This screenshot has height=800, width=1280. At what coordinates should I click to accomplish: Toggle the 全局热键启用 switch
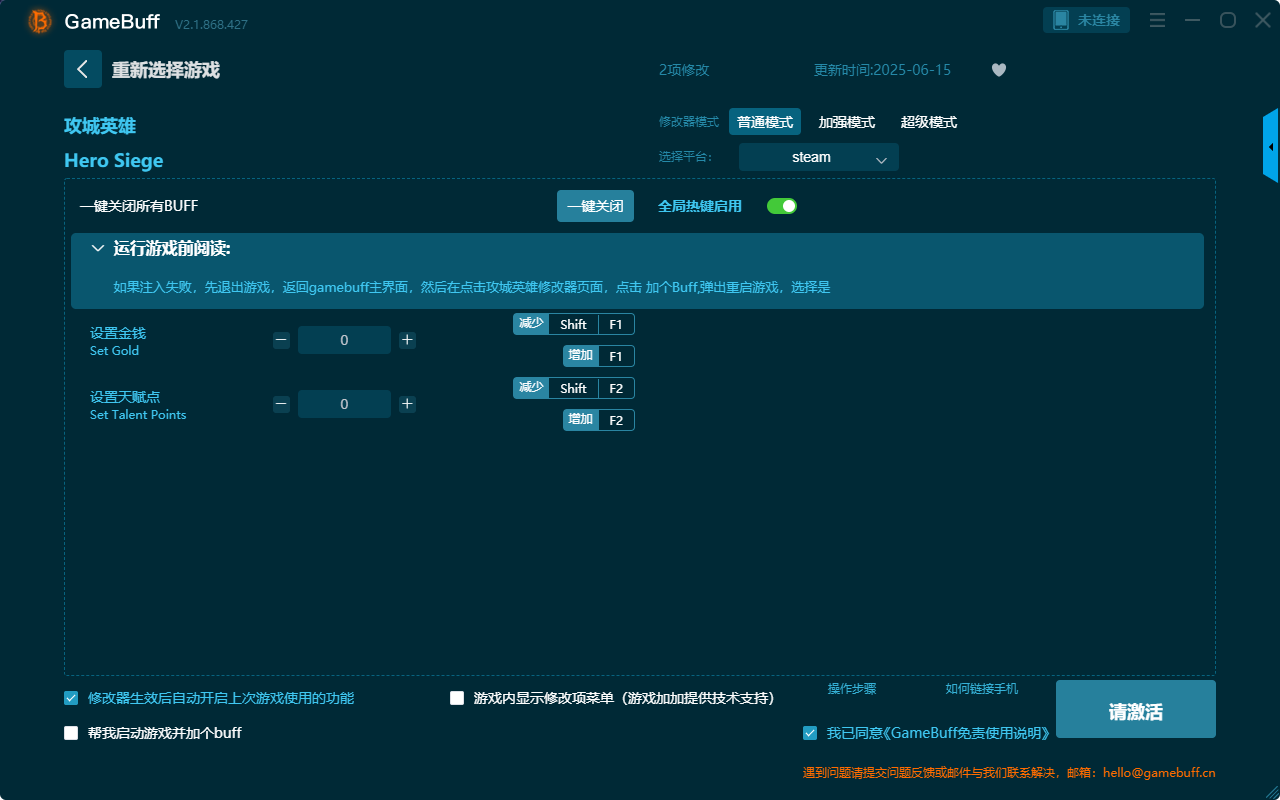tap(782, 206)
